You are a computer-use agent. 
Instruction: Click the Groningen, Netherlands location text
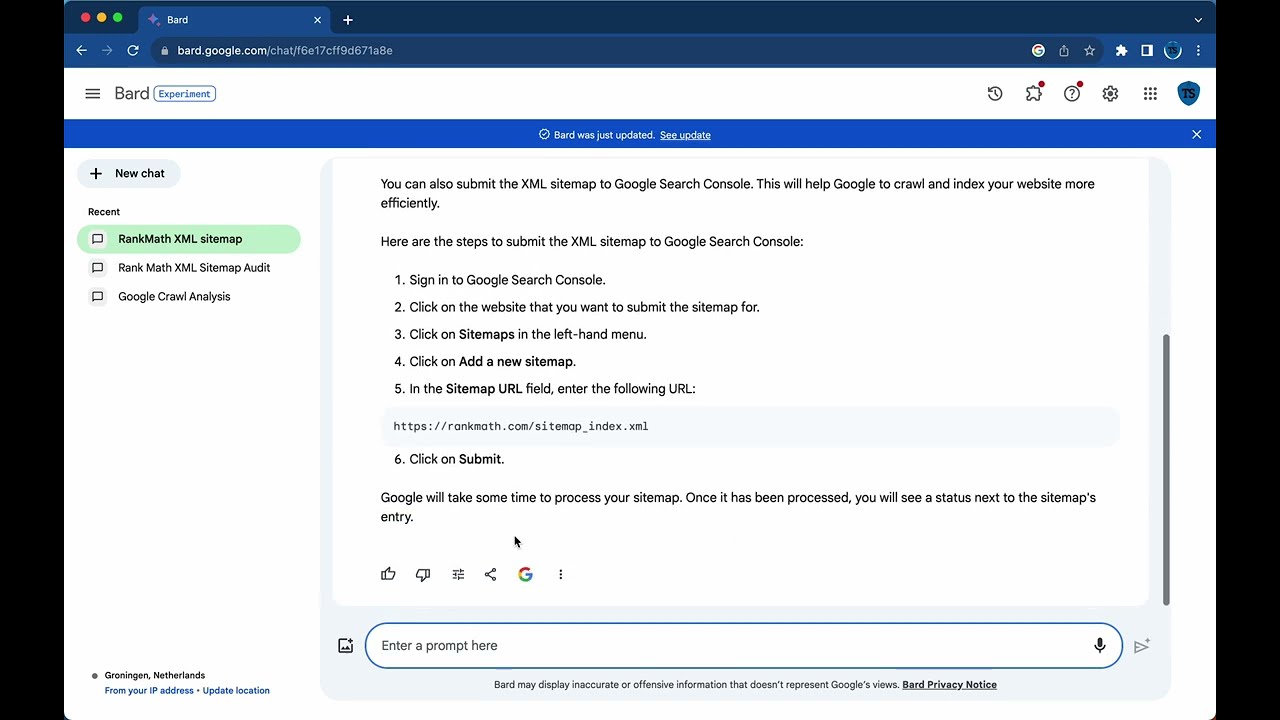155,676
